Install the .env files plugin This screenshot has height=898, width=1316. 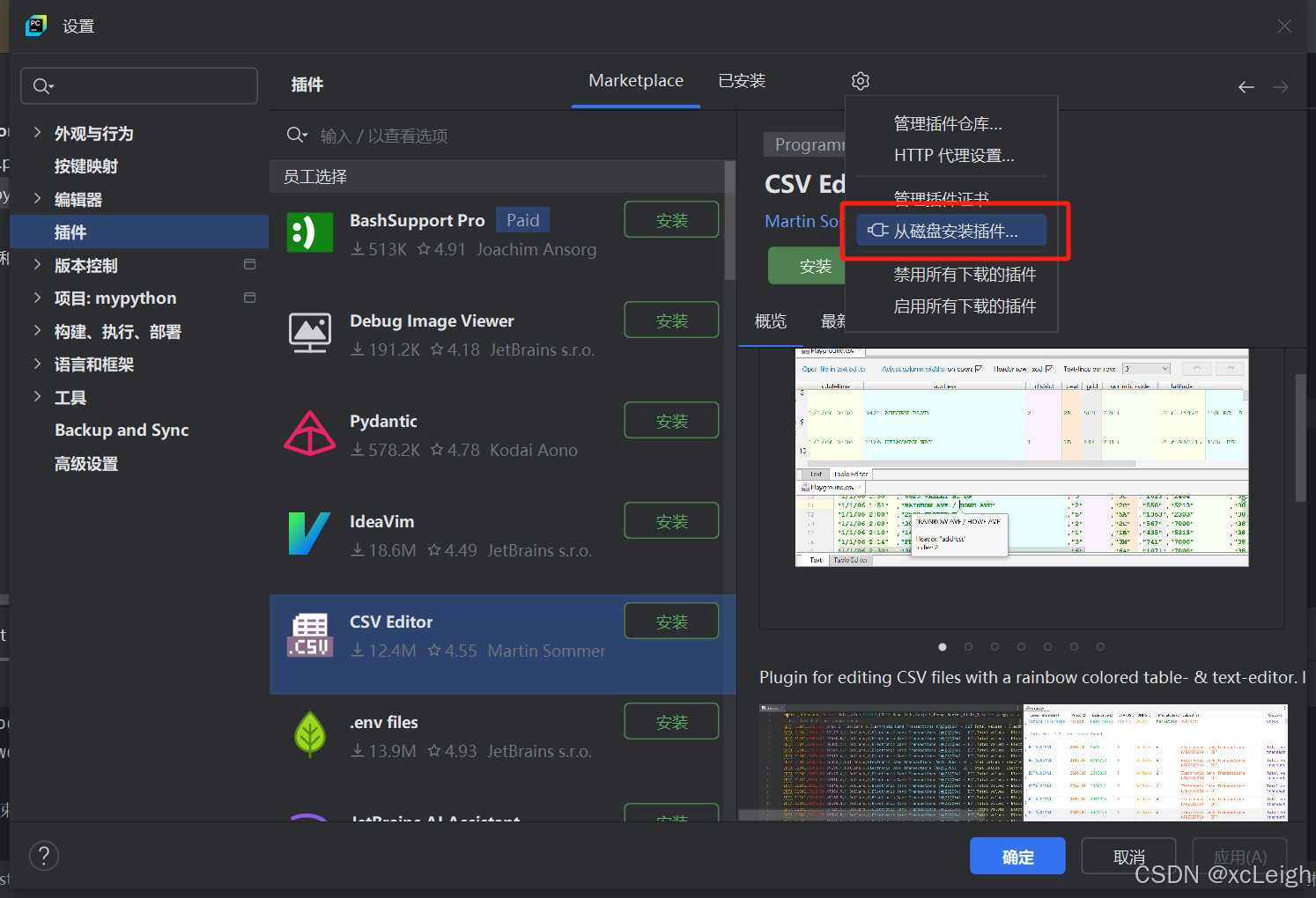point(671,722)
